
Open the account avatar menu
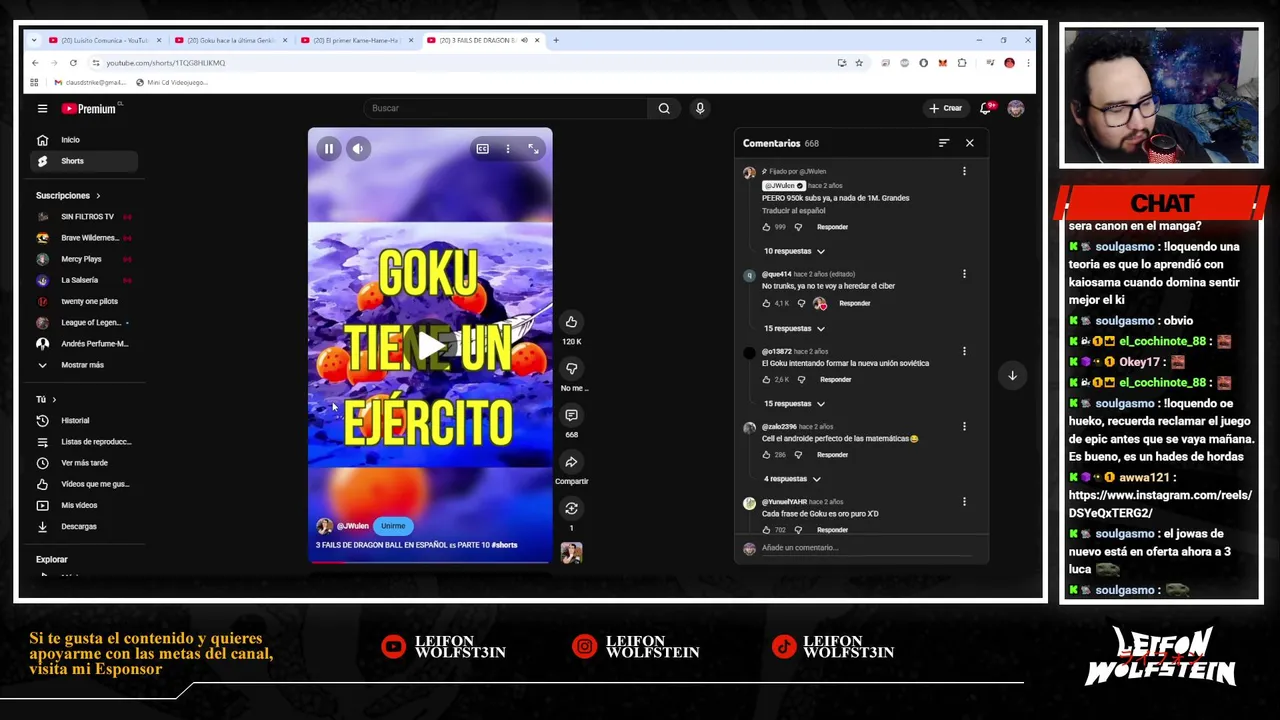(1016, 108)
